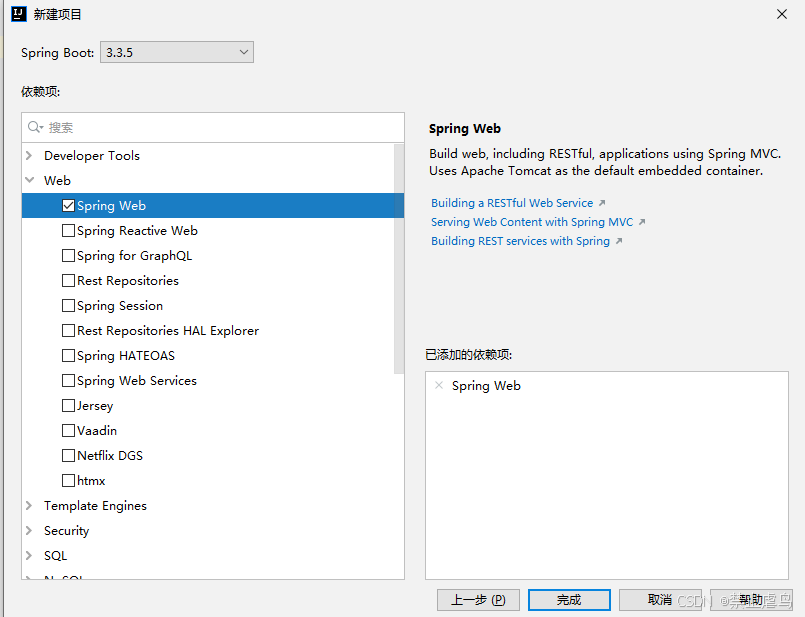Click the 帮助 button

tap(751, 600)
